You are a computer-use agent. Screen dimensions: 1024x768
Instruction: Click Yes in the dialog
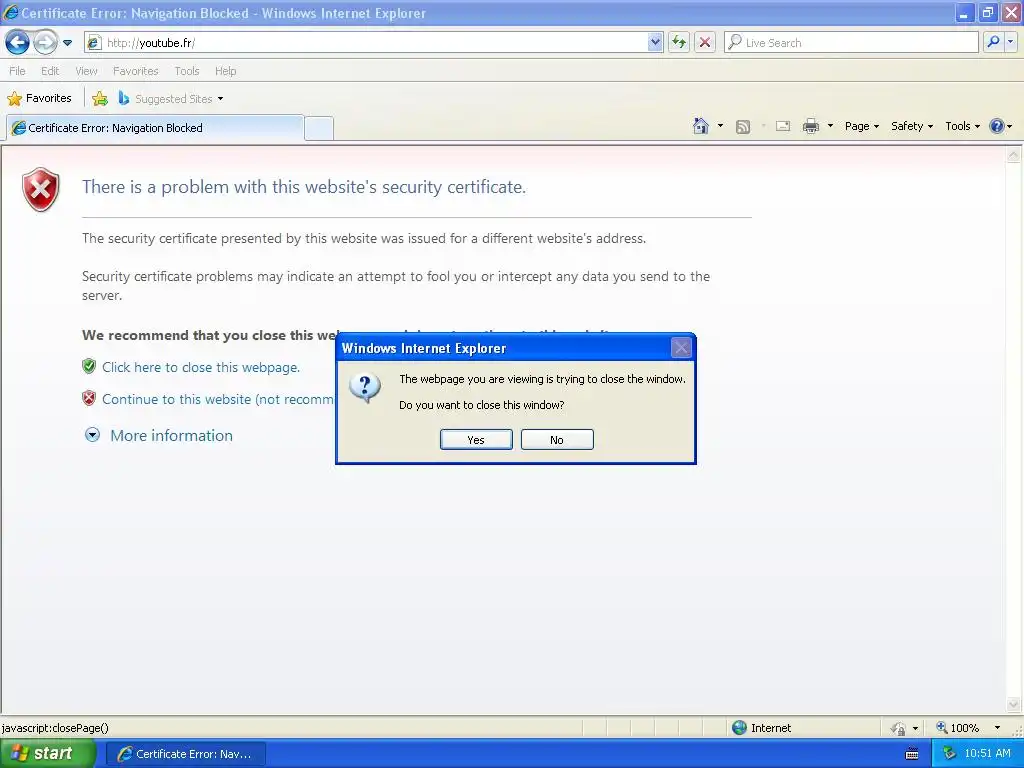pyautogui.click(x=476, y=440)
